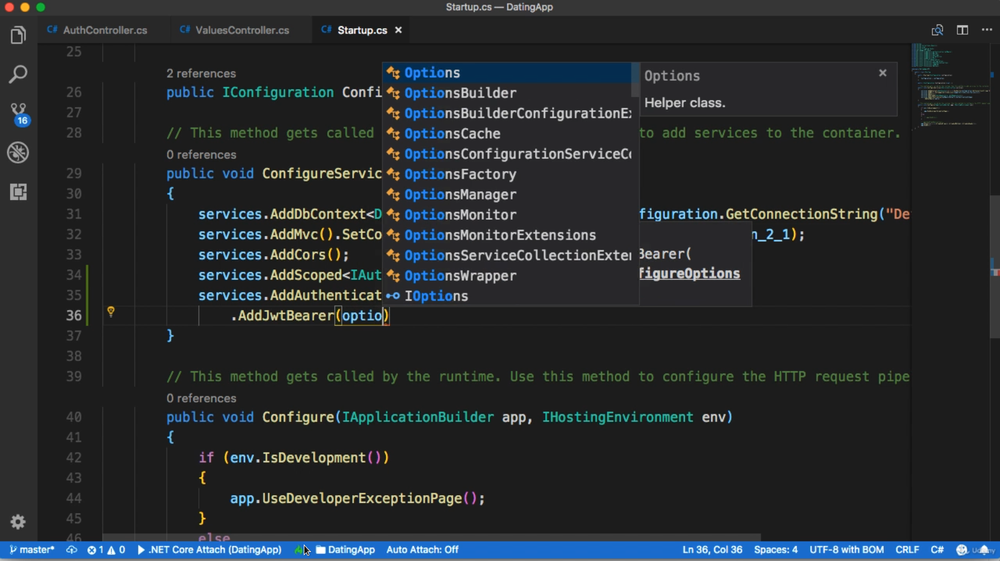
Task: Open Source Control with 16 changes
Action: click(x=18, y=114)
